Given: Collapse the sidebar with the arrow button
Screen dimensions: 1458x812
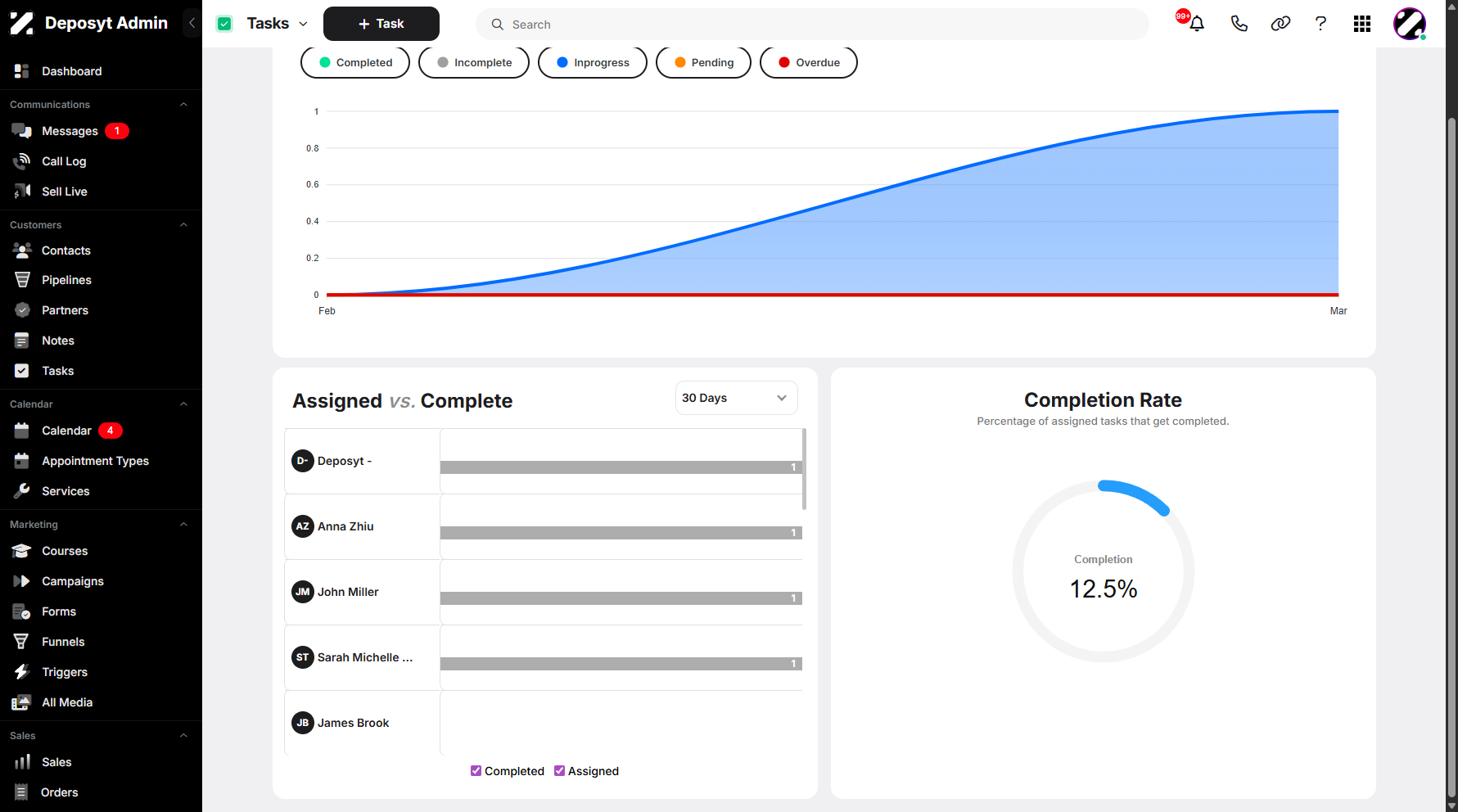Looking at the screenshot, I should click(192, 23).
